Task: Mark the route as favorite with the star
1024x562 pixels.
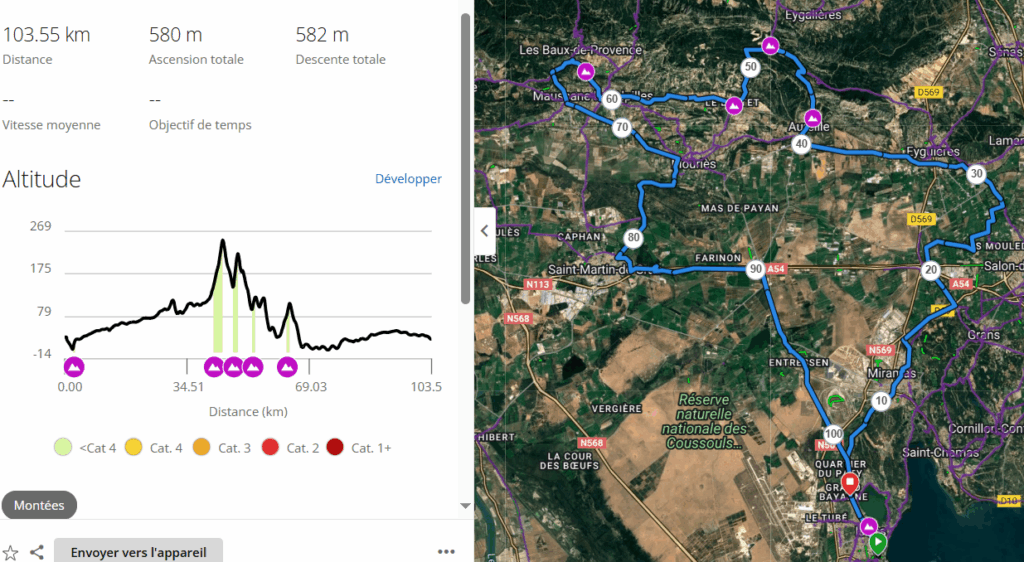Action: [x=11, y=552]
